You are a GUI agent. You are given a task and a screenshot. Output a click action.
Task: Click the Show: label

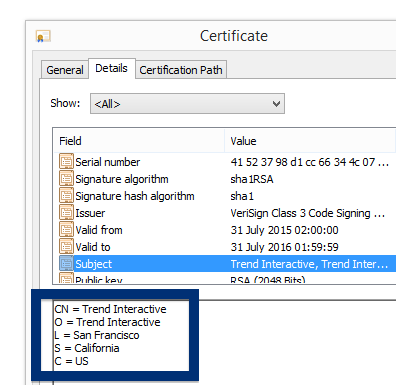point(65,103)
